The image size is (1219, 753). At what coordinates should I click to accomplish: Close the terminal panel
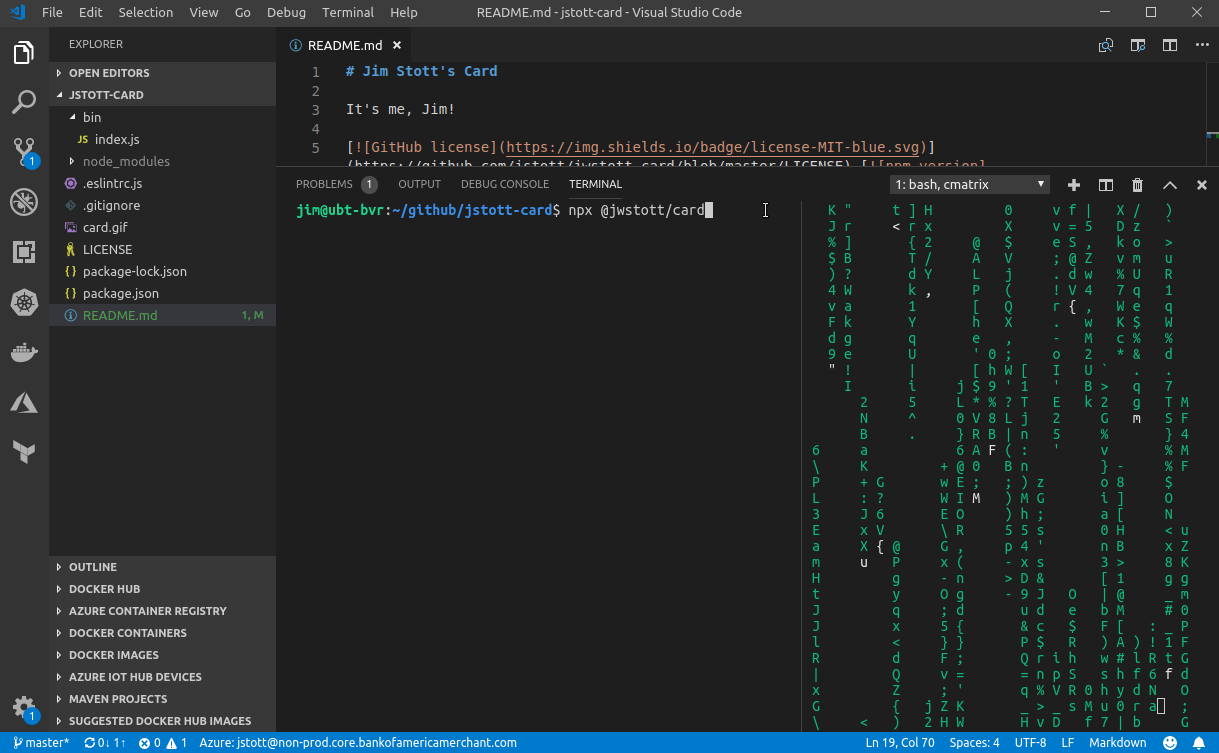pos(1202,185)
